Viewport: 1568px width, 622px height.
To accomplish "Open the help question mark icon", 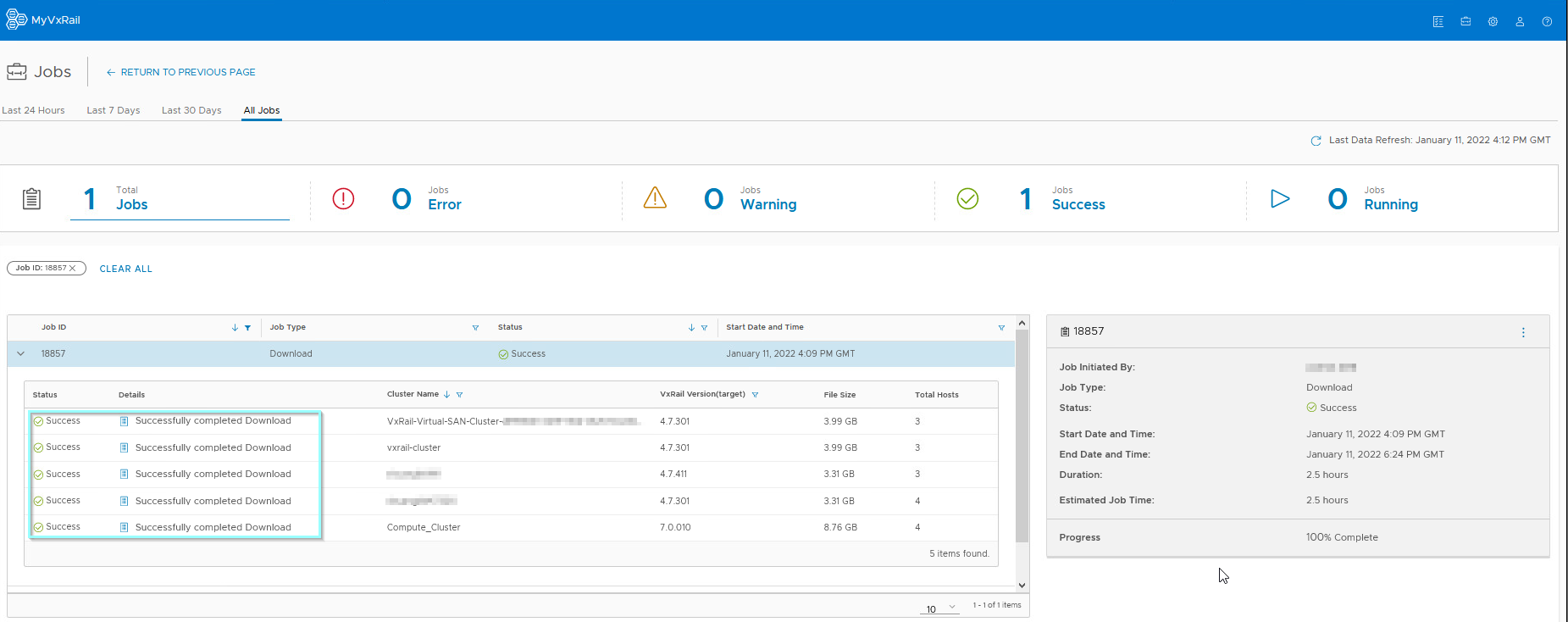I will pos(1547,21).
